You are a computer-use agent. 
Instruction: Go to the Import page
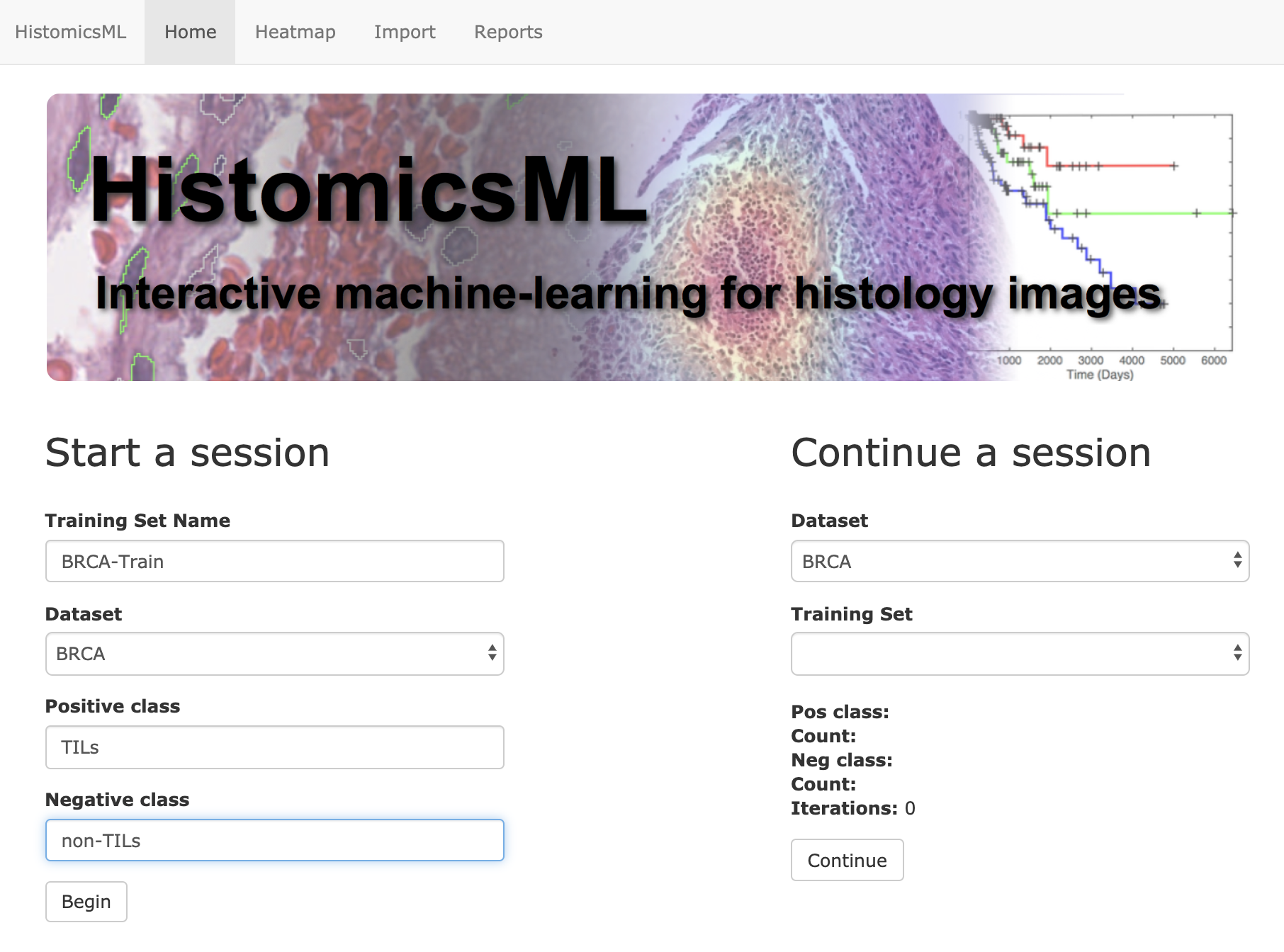click(x=405, y=32)
